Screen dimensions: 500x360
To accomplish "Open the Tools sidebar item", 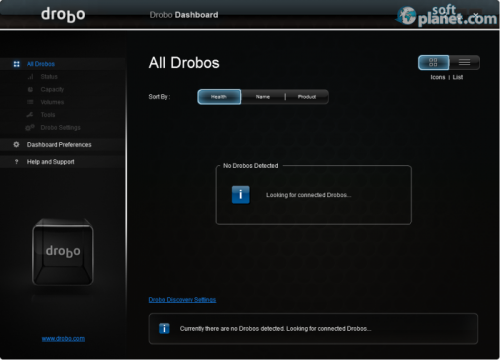I will click(48, 115).
